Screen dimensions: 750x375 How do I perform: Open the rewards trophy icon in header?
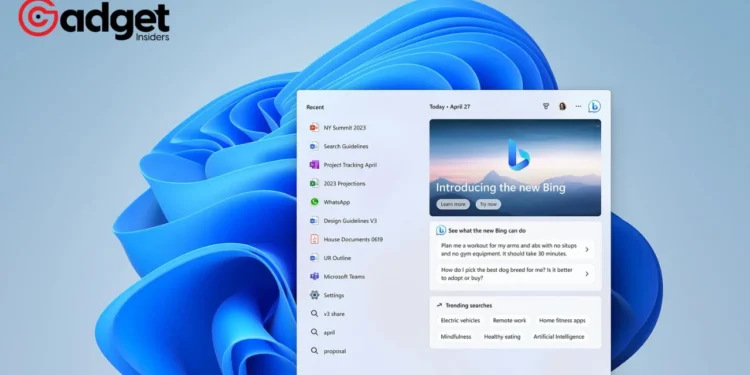coord(546,106)
